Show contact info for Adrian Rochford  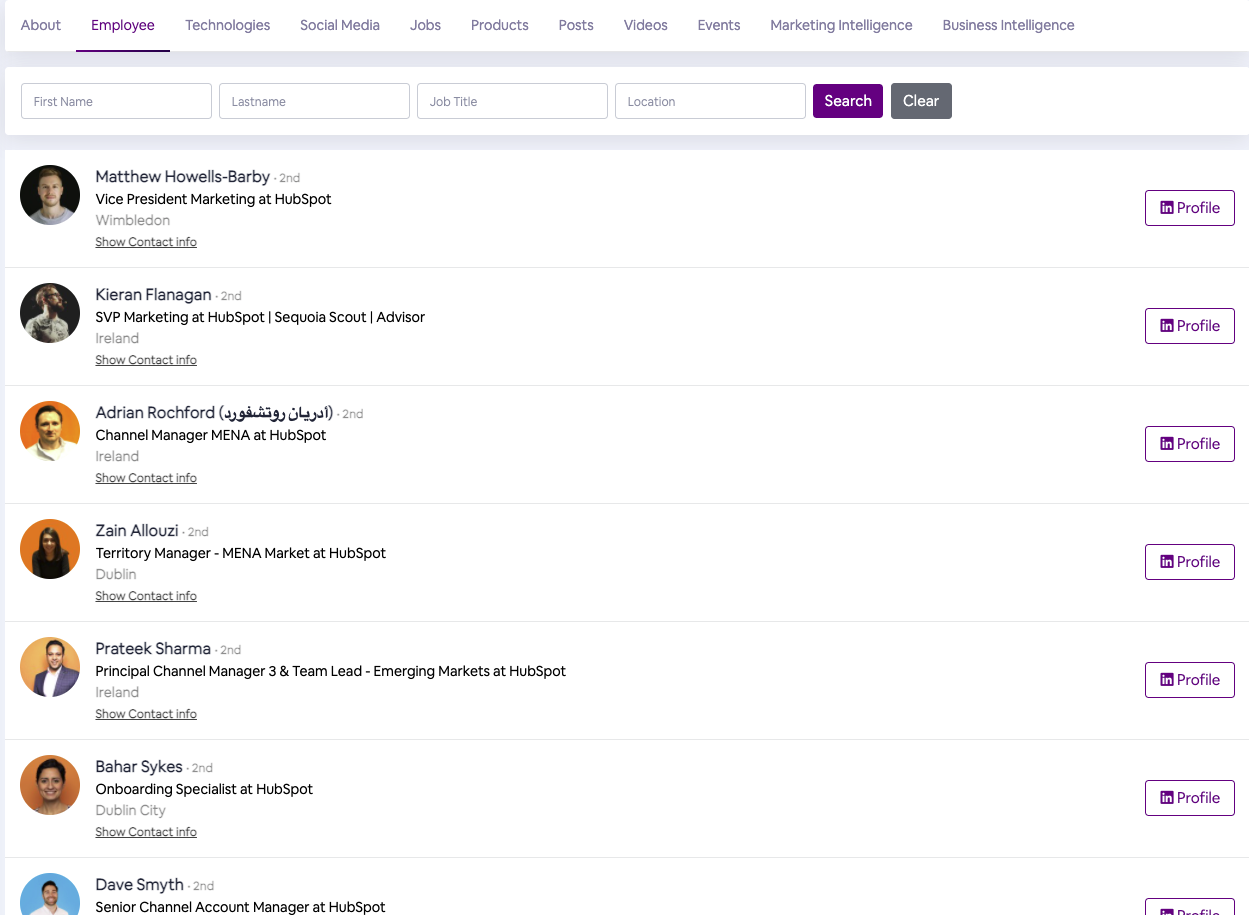click(146, 478)
